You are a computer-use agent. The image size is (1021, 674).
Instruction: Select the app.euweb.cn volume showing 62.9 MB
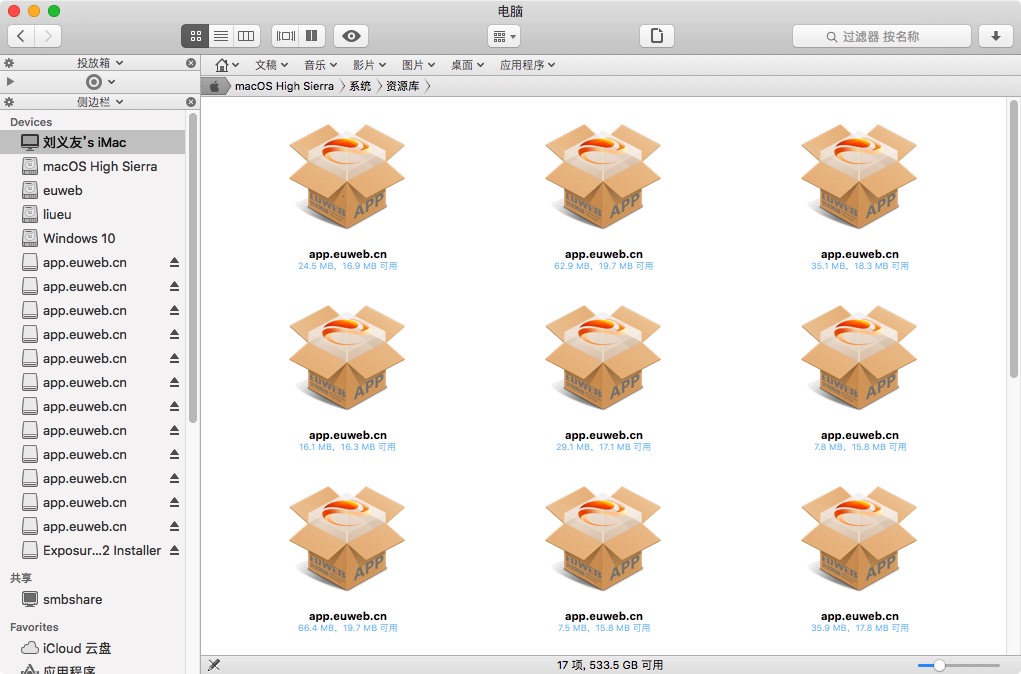(604, 197)
